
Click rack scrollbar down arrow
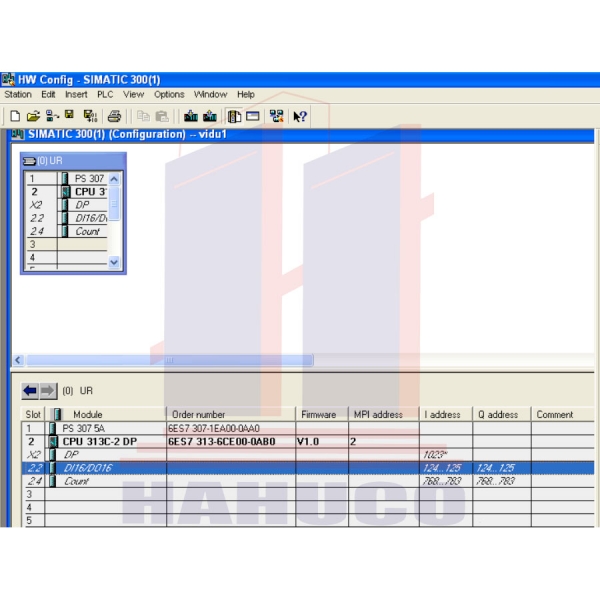[x=114, y=262]
